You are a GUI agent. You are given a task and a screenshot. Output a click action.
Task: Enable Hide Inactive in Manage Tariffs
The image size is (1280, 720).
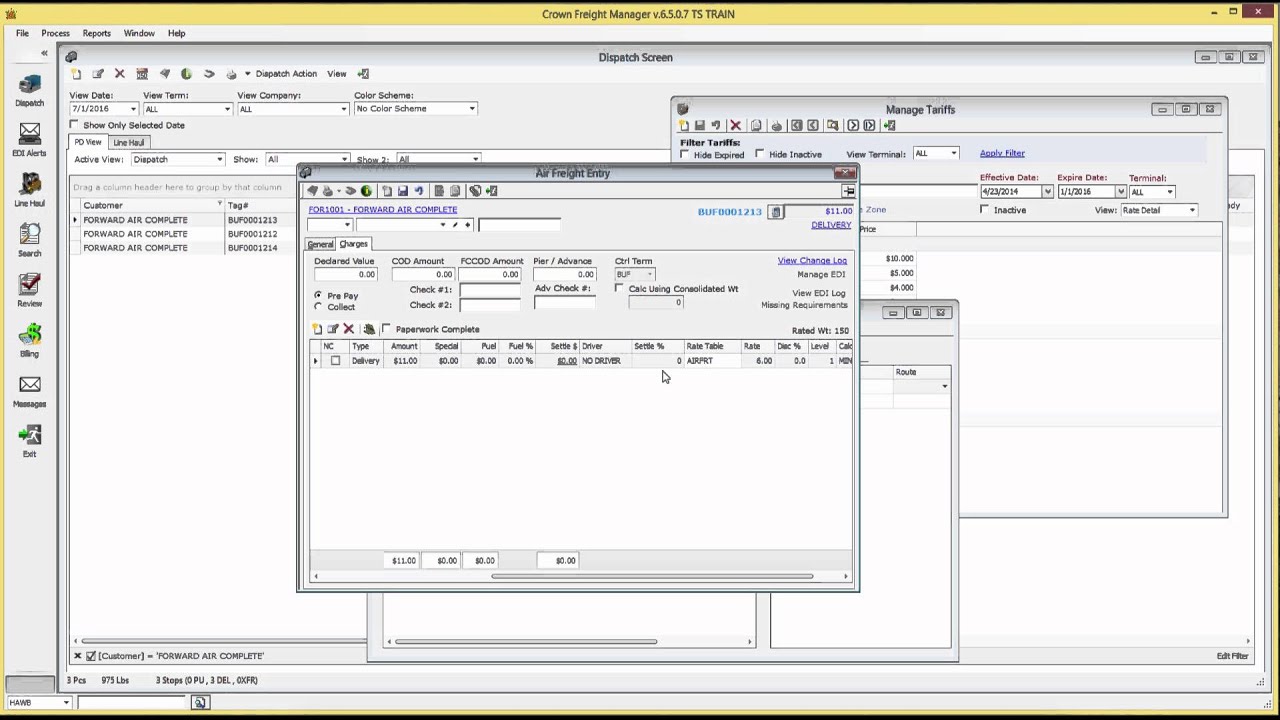click(759, 154)
